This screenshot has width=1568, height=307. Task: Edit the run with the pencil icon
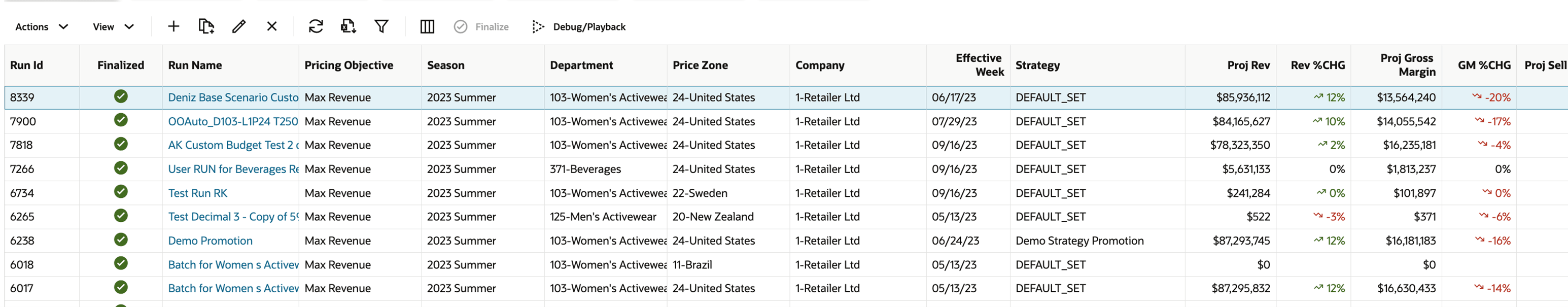(238, 26)
